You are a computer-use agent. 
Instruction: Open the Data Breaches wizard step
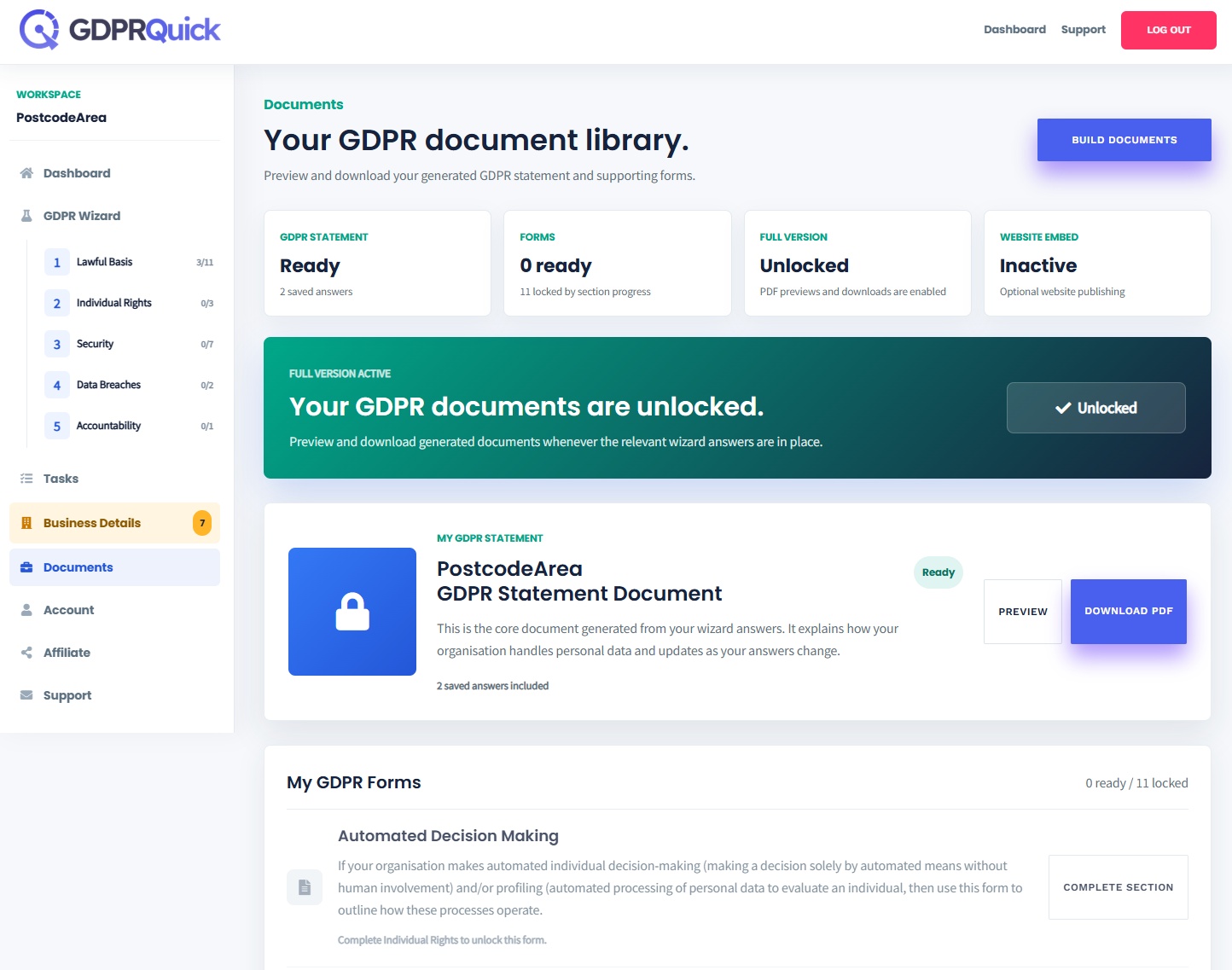pos(129,385)
